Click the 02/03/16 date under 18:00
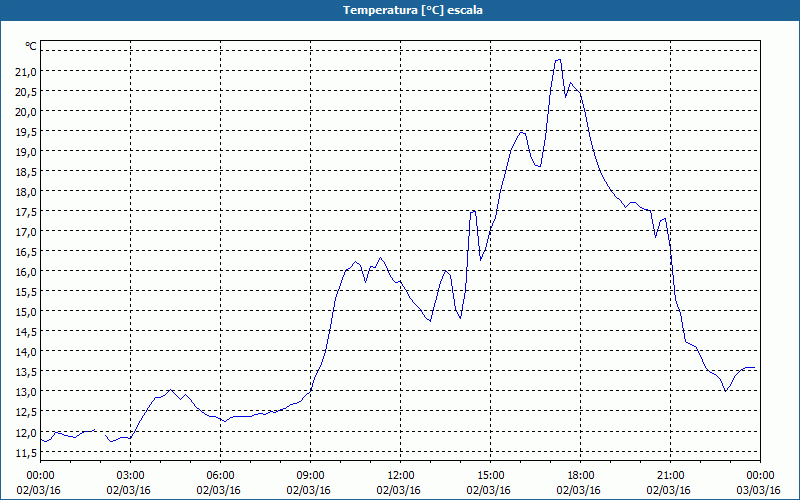 click(x=579, y=490)
